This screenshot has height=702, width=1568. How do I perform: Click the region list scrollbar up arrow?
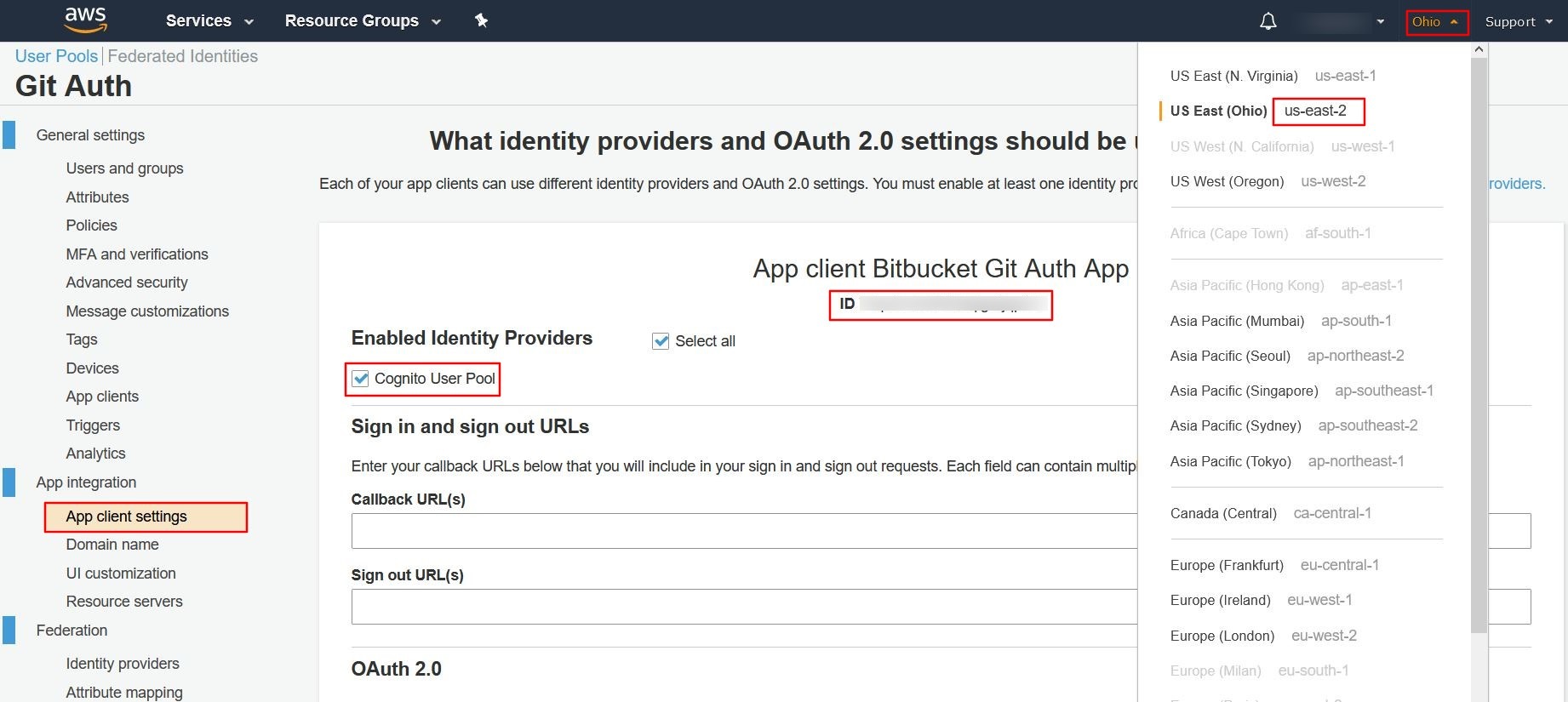coord(1479,49)
